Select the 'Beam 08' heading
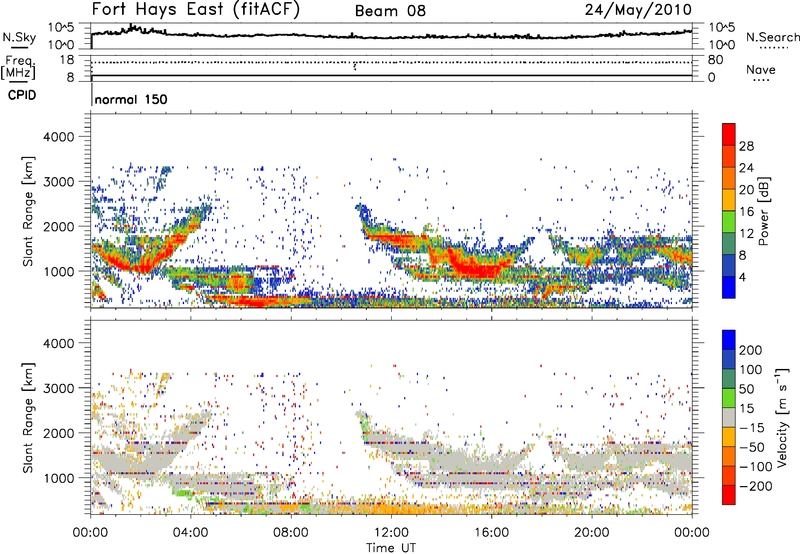Screen dimensions: 800x554 click(390, 11)
